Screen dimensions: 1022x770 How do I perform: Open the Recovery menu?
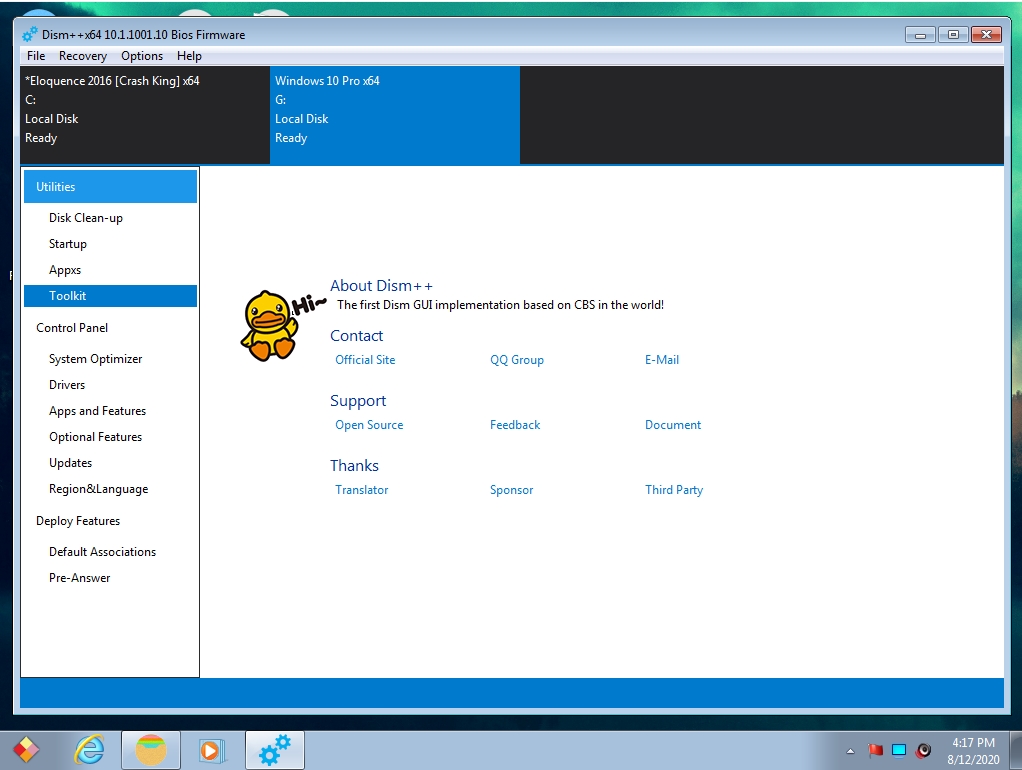coord(83,56)
